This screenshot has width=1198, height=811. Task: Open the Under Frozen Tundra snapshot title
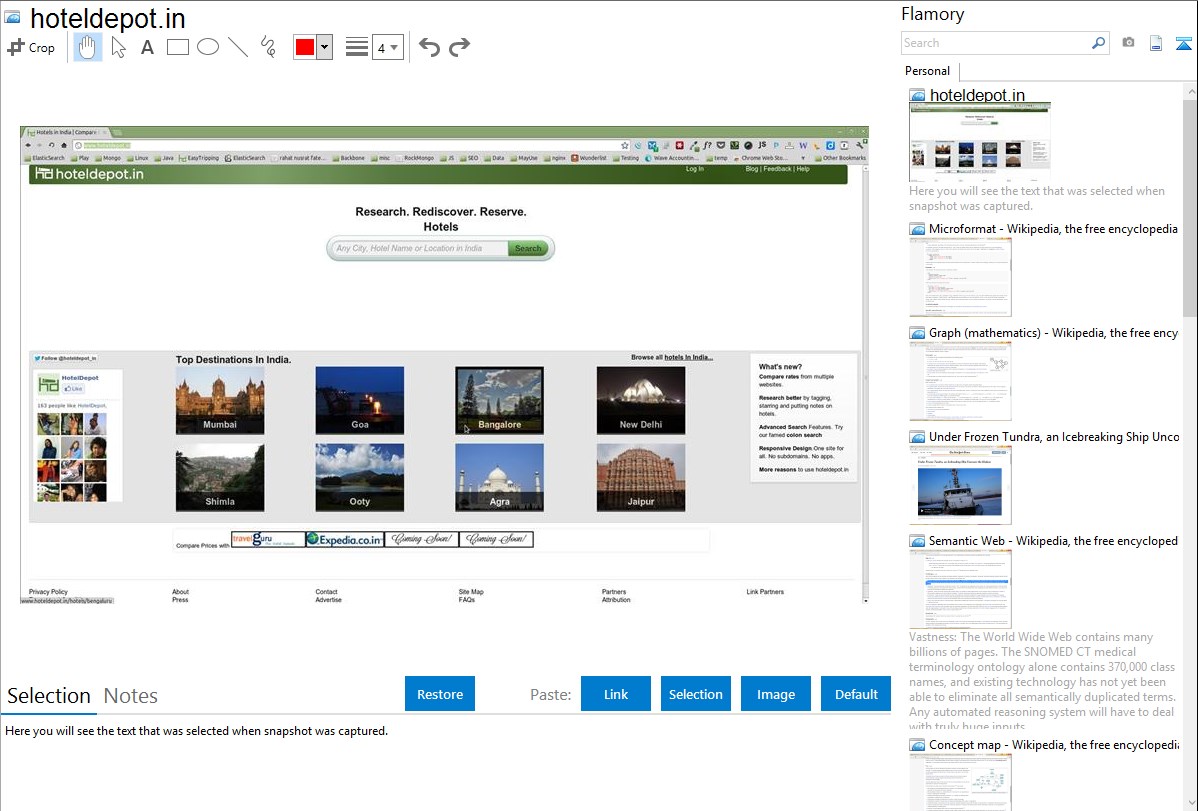(x=1054, y=436)
